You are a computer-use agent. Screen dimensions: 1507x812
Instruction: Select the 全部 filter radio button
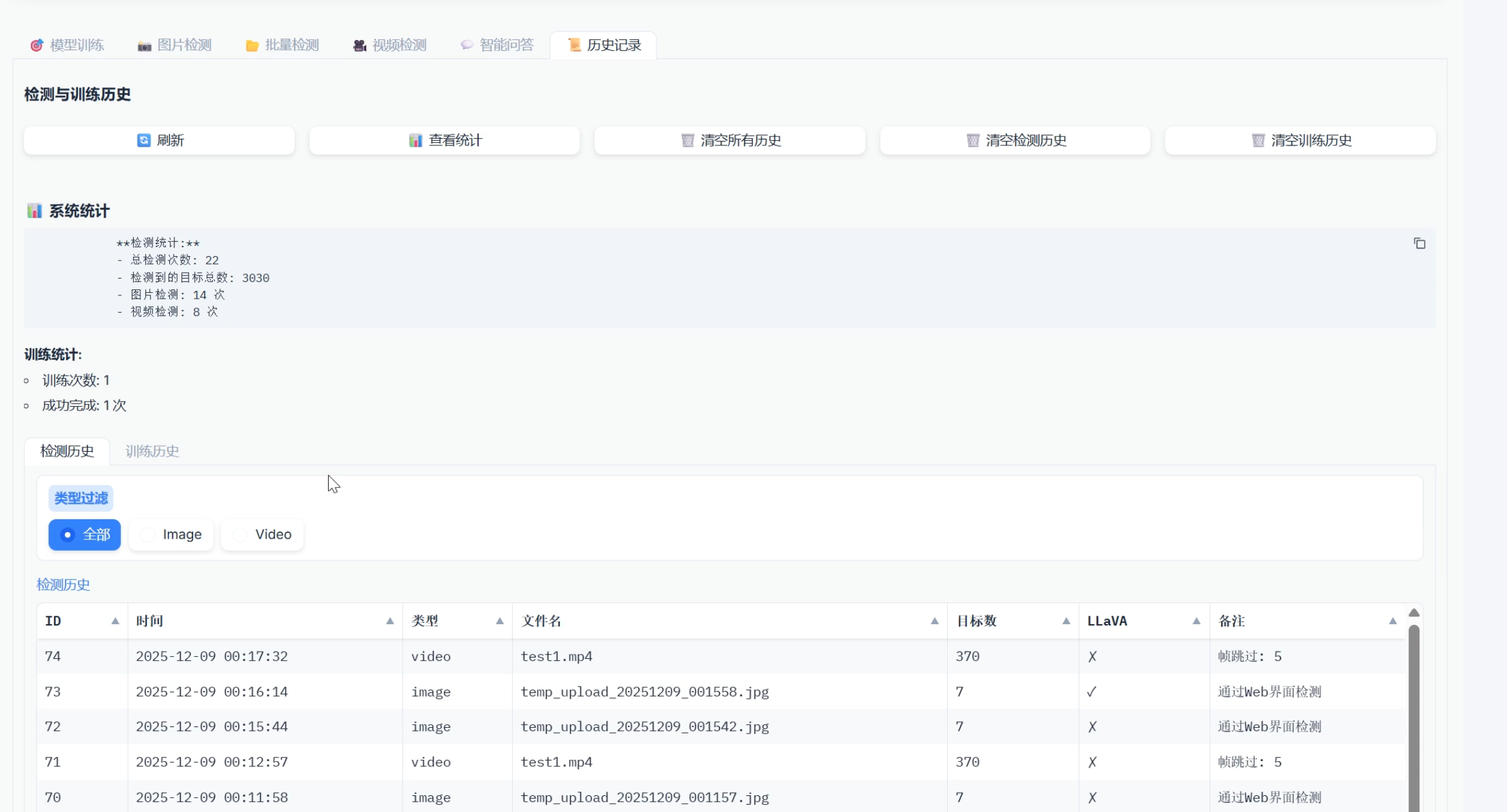click(x=68, y=535)
